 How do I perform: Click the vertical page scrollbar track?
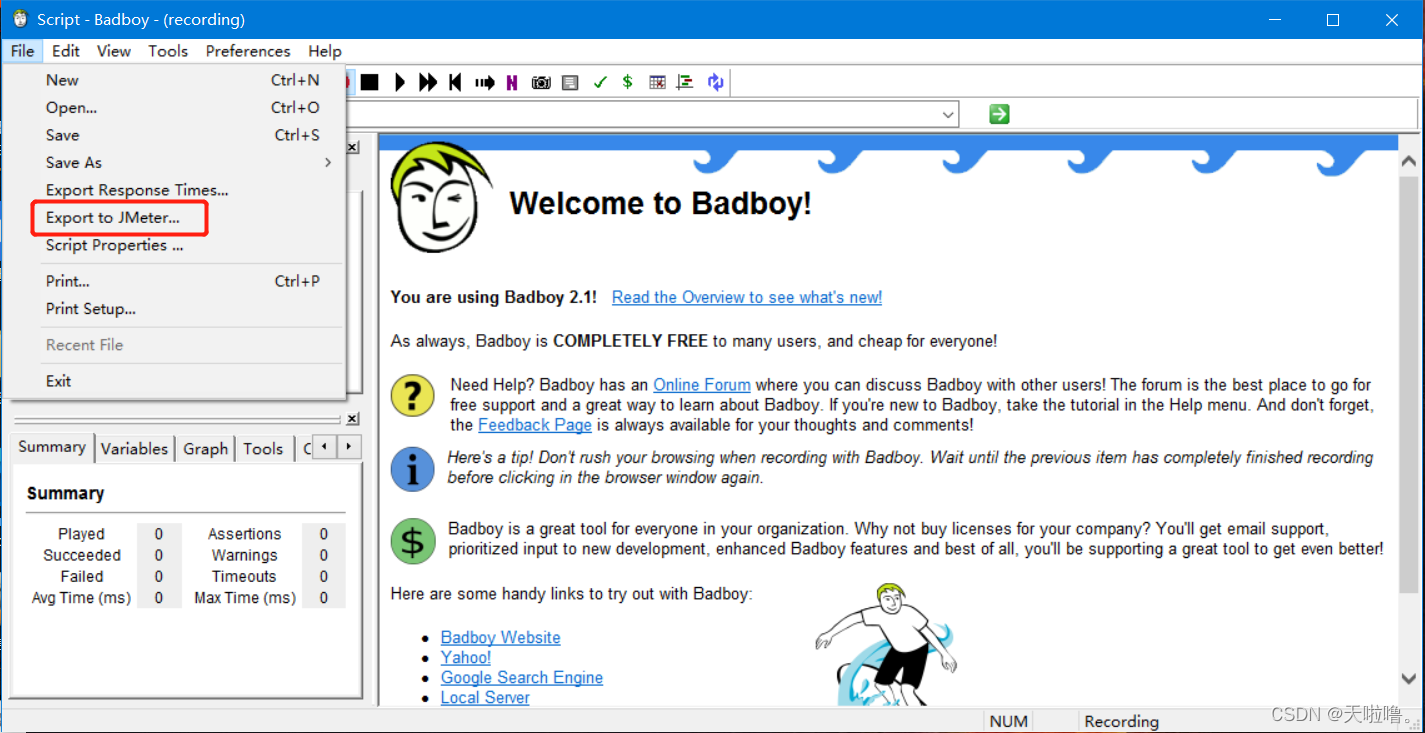tap(1410, 420)
